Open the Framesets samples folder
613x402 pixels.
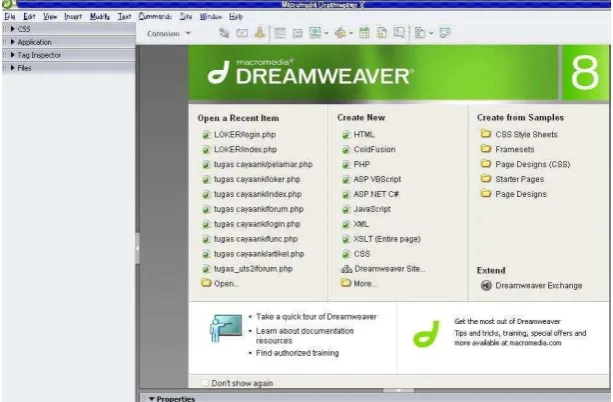point(514,149)
